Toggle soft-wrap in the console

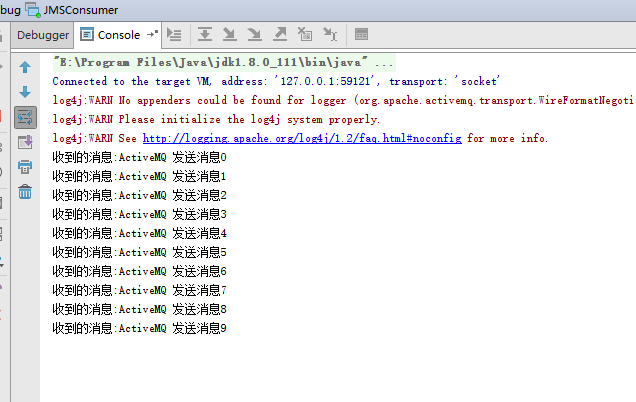click(x=25, y=118)
